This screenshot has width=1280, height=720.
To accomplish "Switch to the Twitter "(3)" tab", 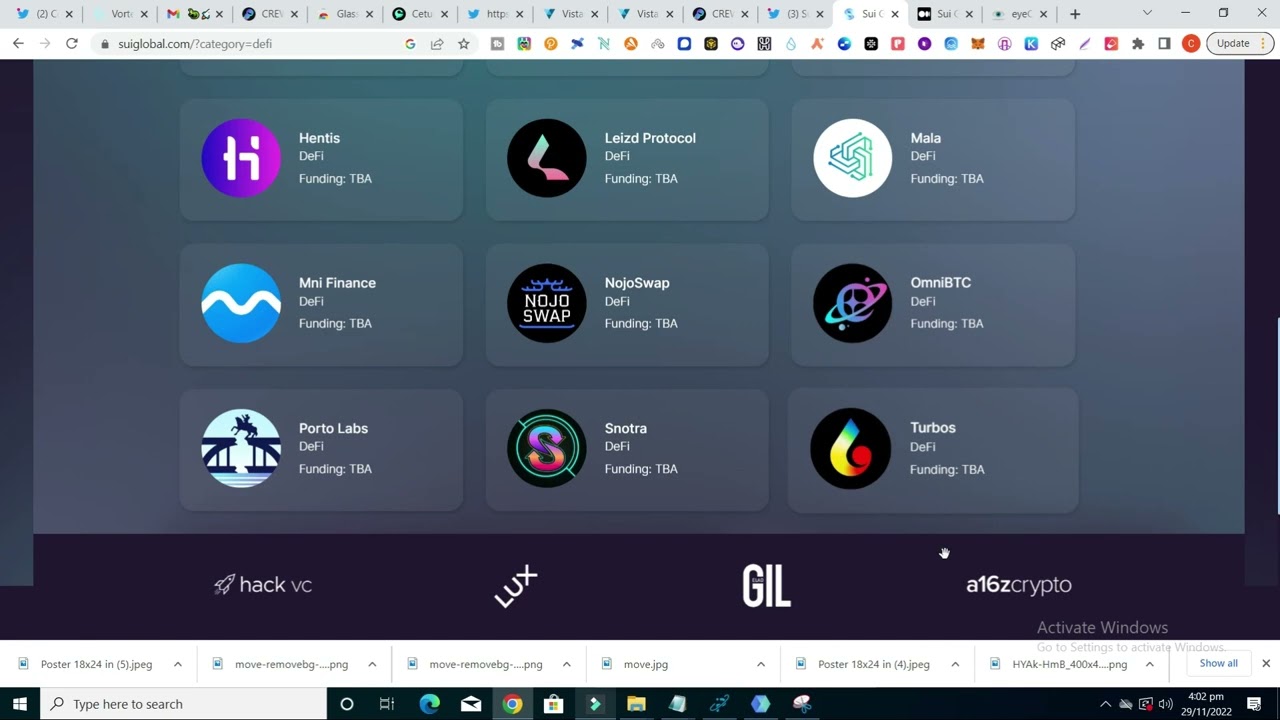I will 795,14.
